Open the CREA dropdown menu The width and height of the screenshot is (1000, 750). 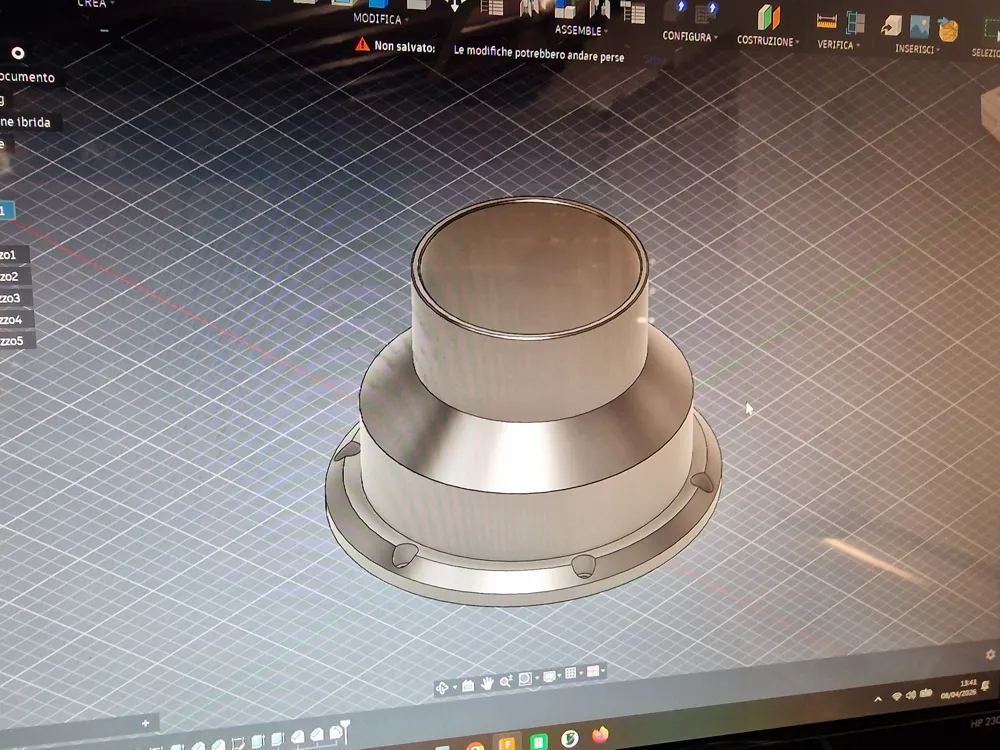point(96,3)
